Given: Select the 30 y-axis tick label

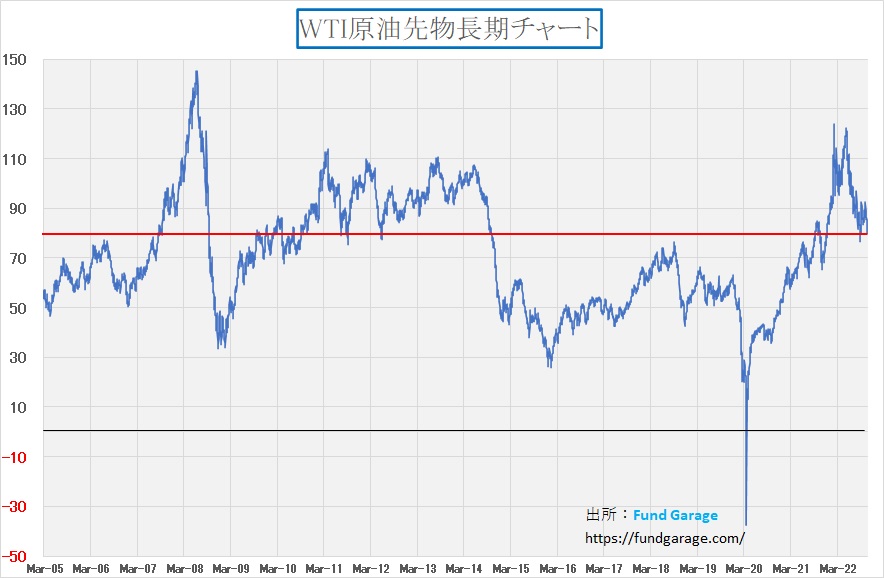Looking at the screenshot, I should pyautogui.click(x=19, y=357).
